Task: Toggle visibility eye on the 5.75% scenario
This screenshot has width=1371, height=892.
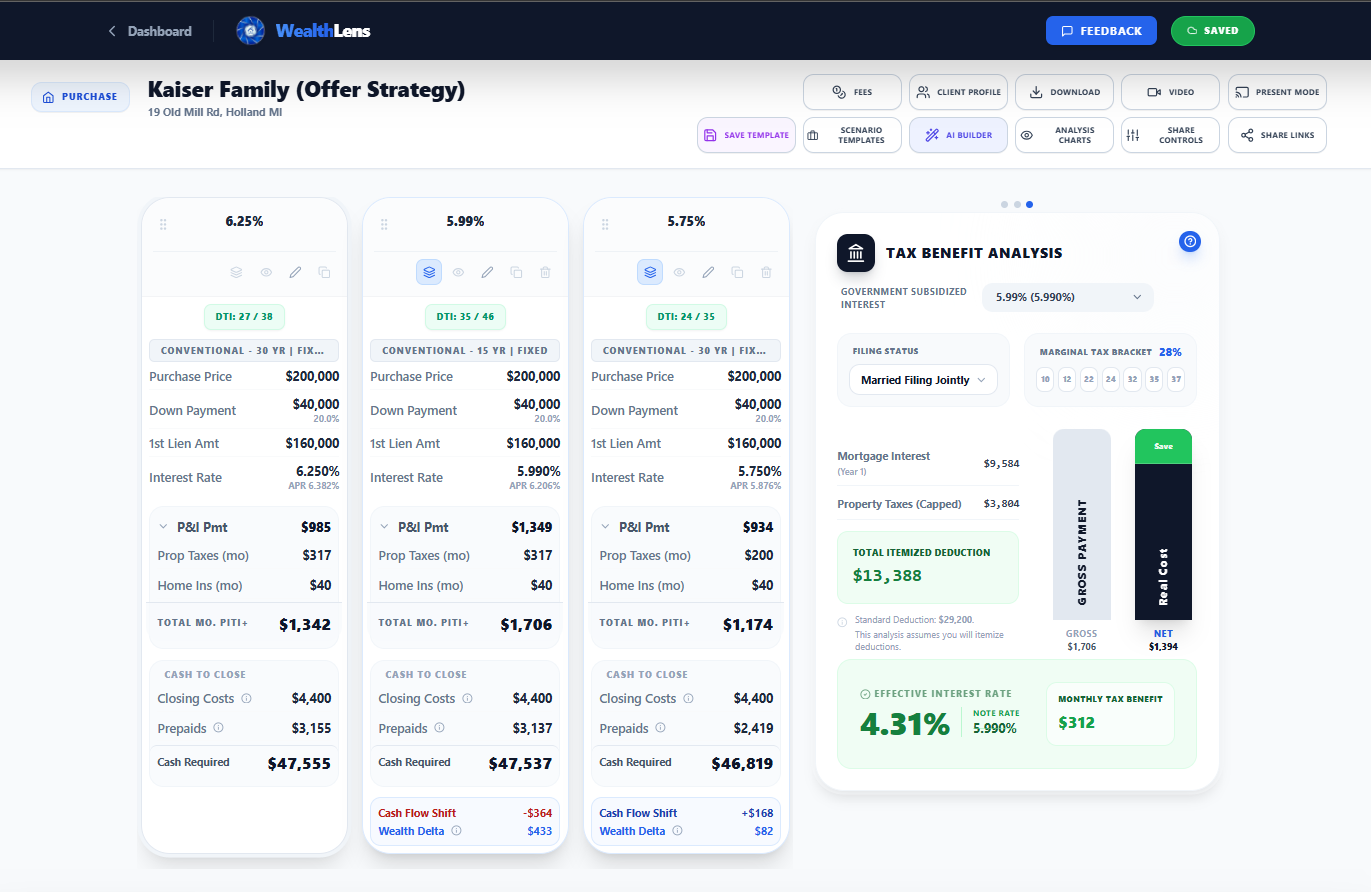Action: coord(679,272)
